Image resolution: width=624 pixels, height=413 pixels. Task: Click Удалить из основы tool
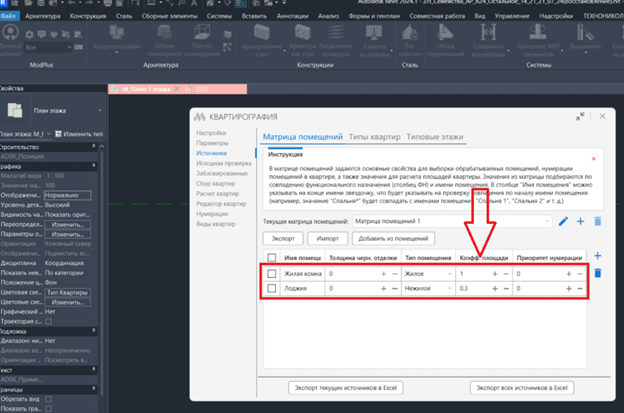(x=374, y=40)
